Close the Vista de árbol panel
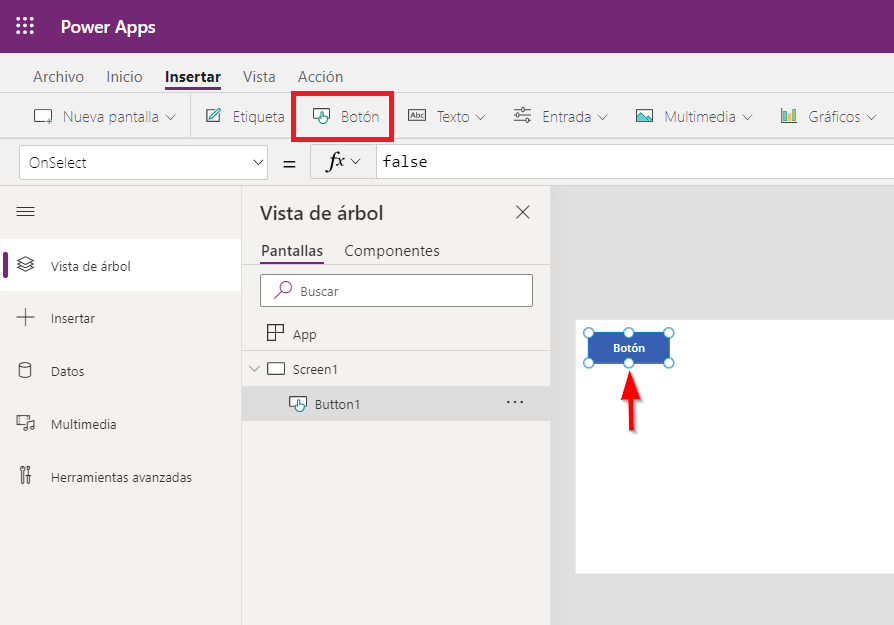The width and height of the screenshot is (894, 625). tap(522, 212)
